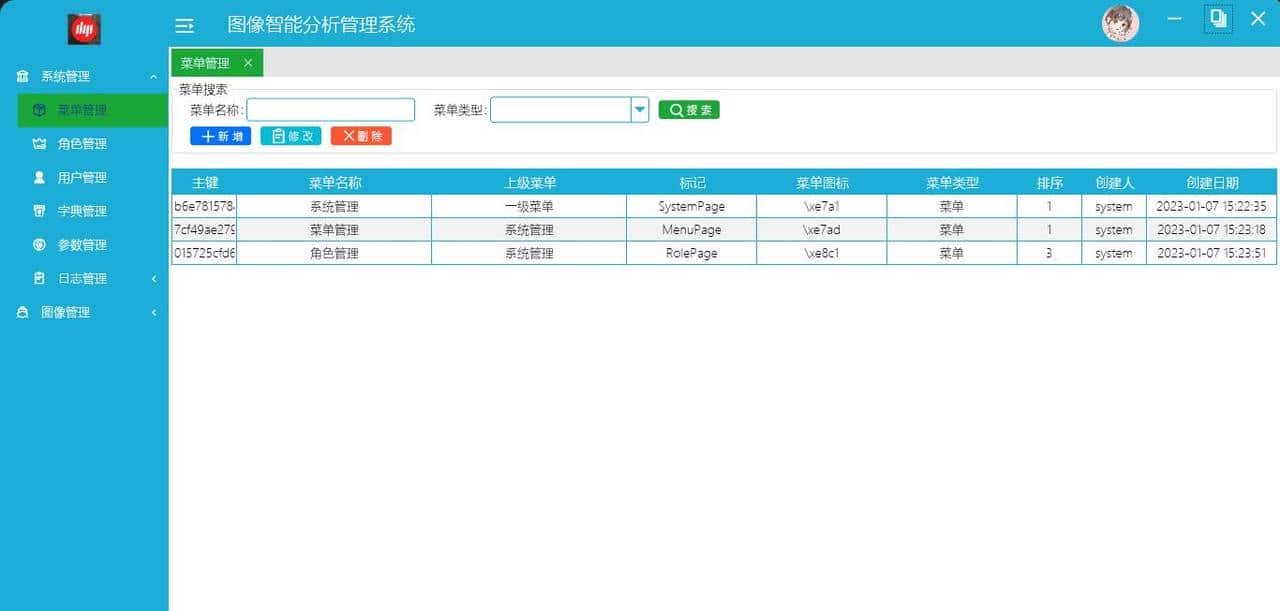Click the 参数管理 globe icon
The width and height of the screenshot is (1280, 611).
click(39, 245)
